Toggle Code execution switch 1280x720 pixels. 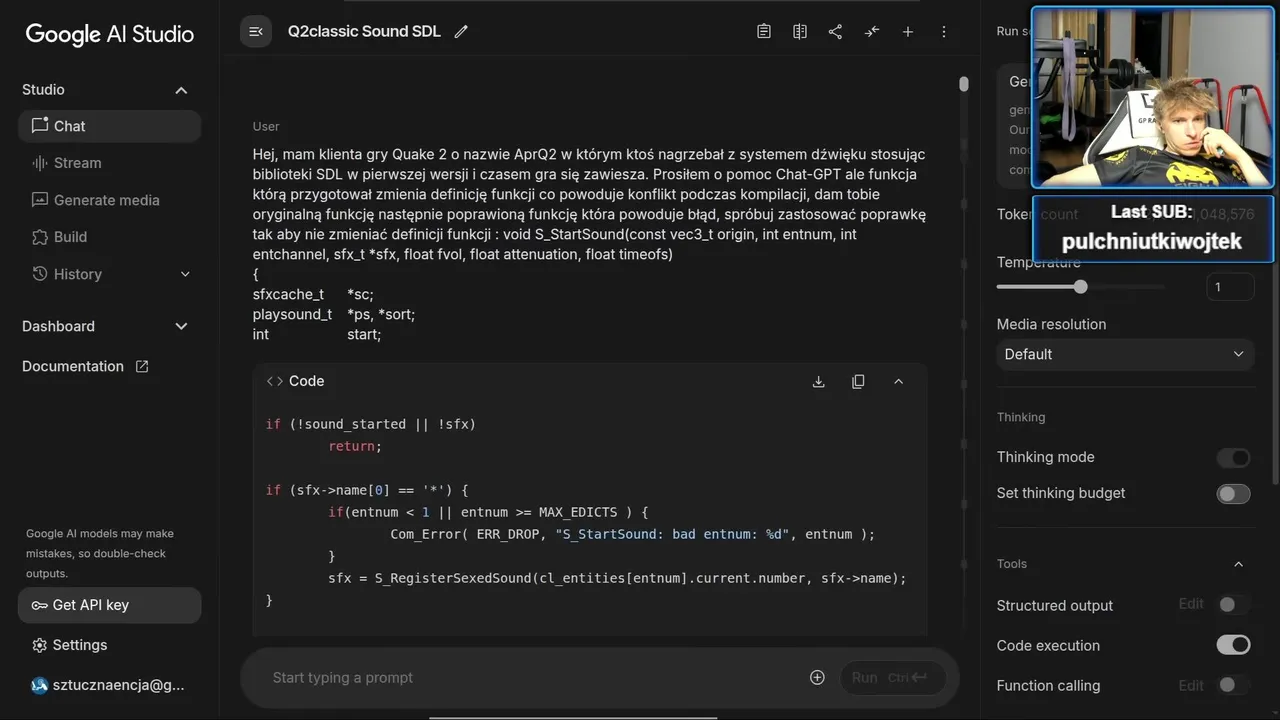click(1233, 645)
